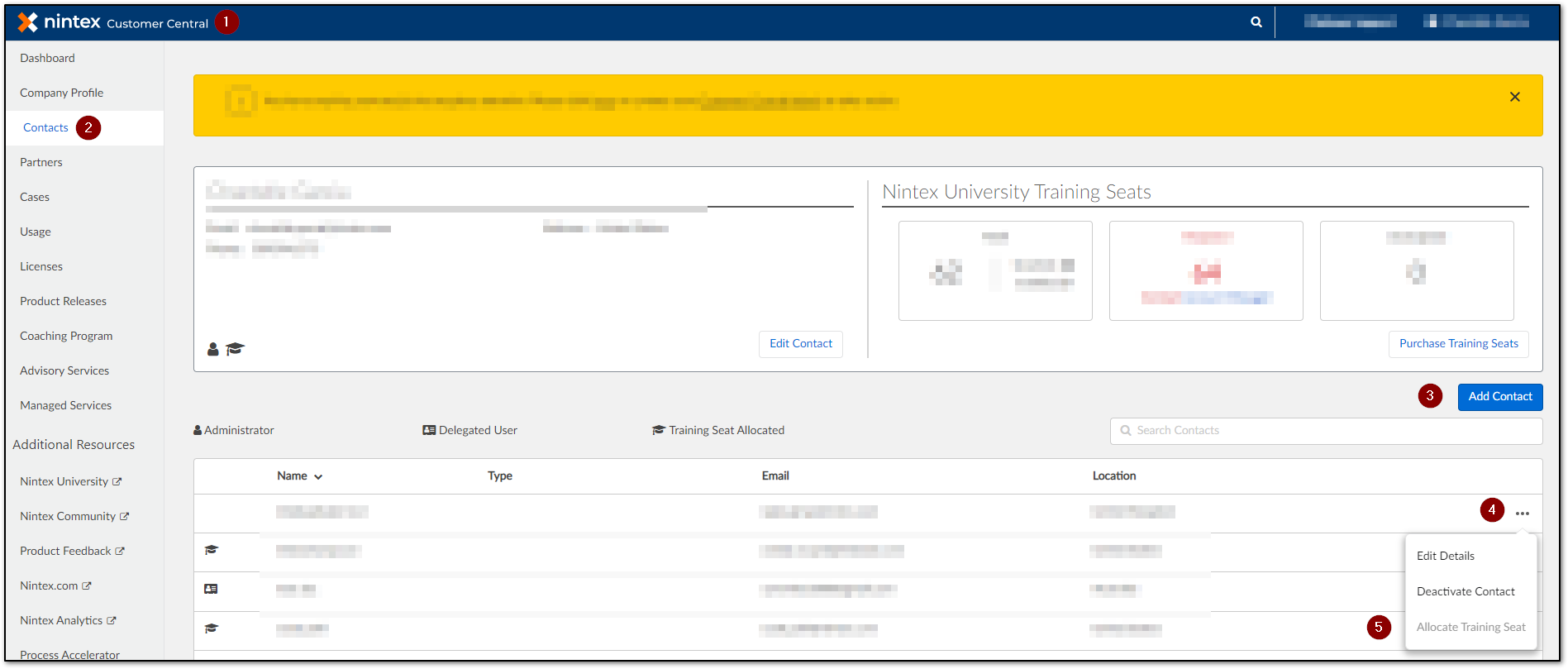This screenshot has width=1568, height=669.
Task: Click the Delegated User legend icon
Action: click(x=429, y=430)
